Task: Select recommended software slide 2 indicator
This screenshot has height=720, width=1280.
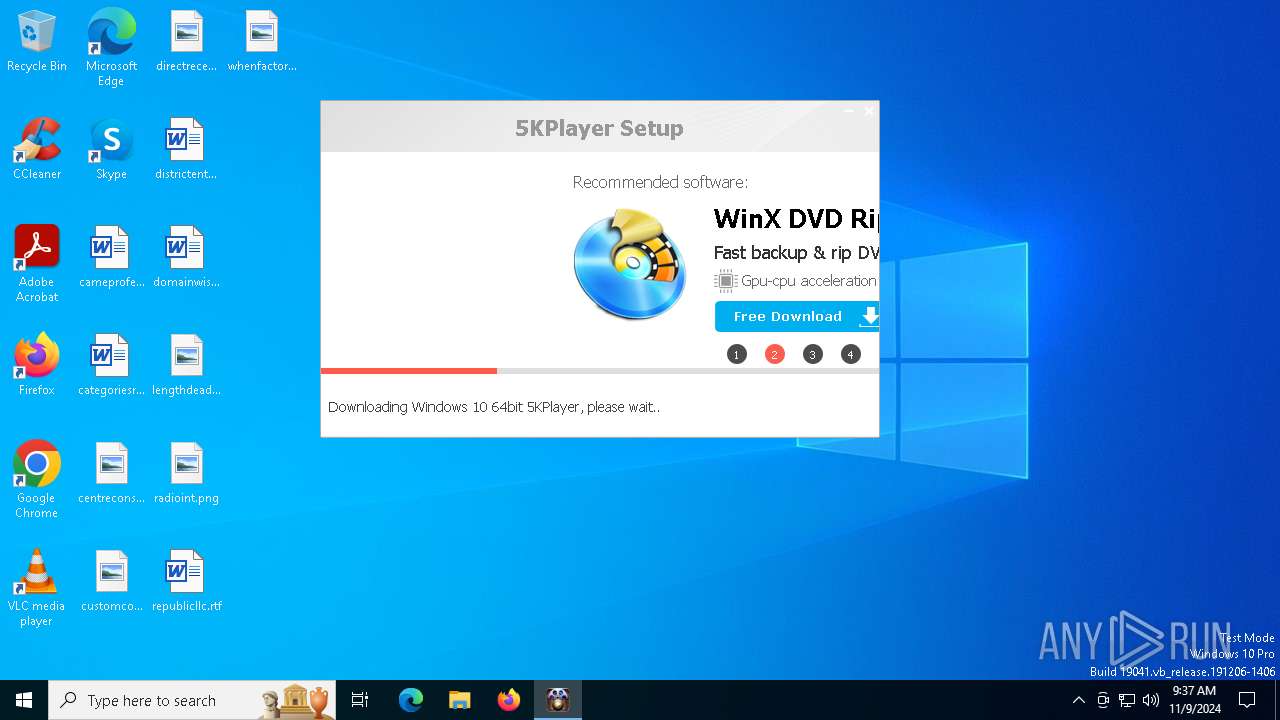Action: click(x=774, y=354)
